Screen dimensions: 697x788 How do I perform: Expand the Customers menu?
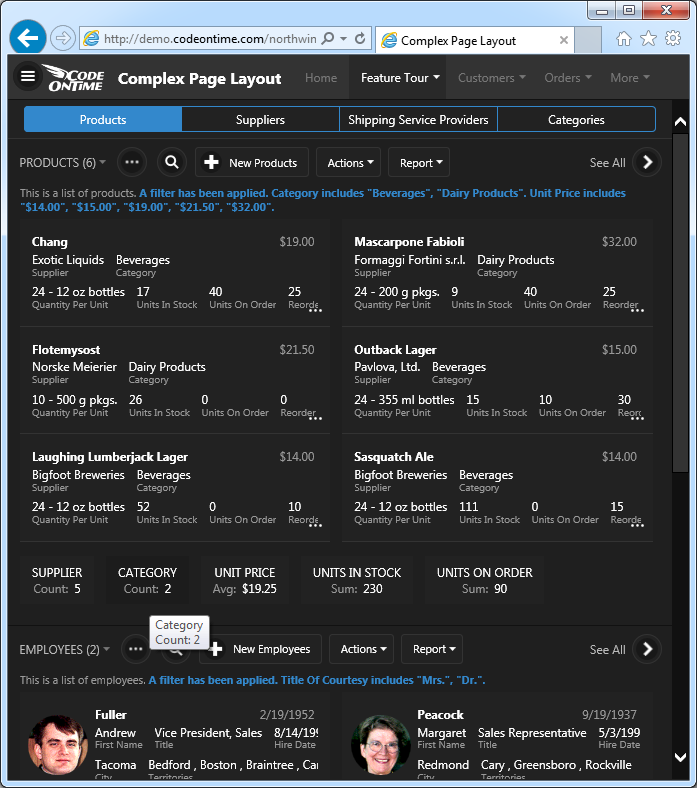[x=491, y=78]
